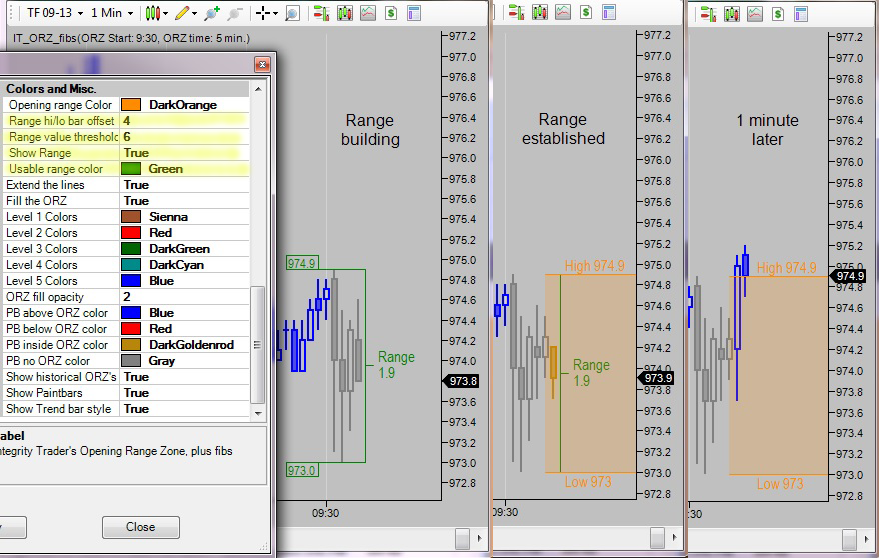Viewport: 879px width, 558px height.
Task: Close the indicator dialog with red X
Action: pyautogui.click(x=262, y=64)
